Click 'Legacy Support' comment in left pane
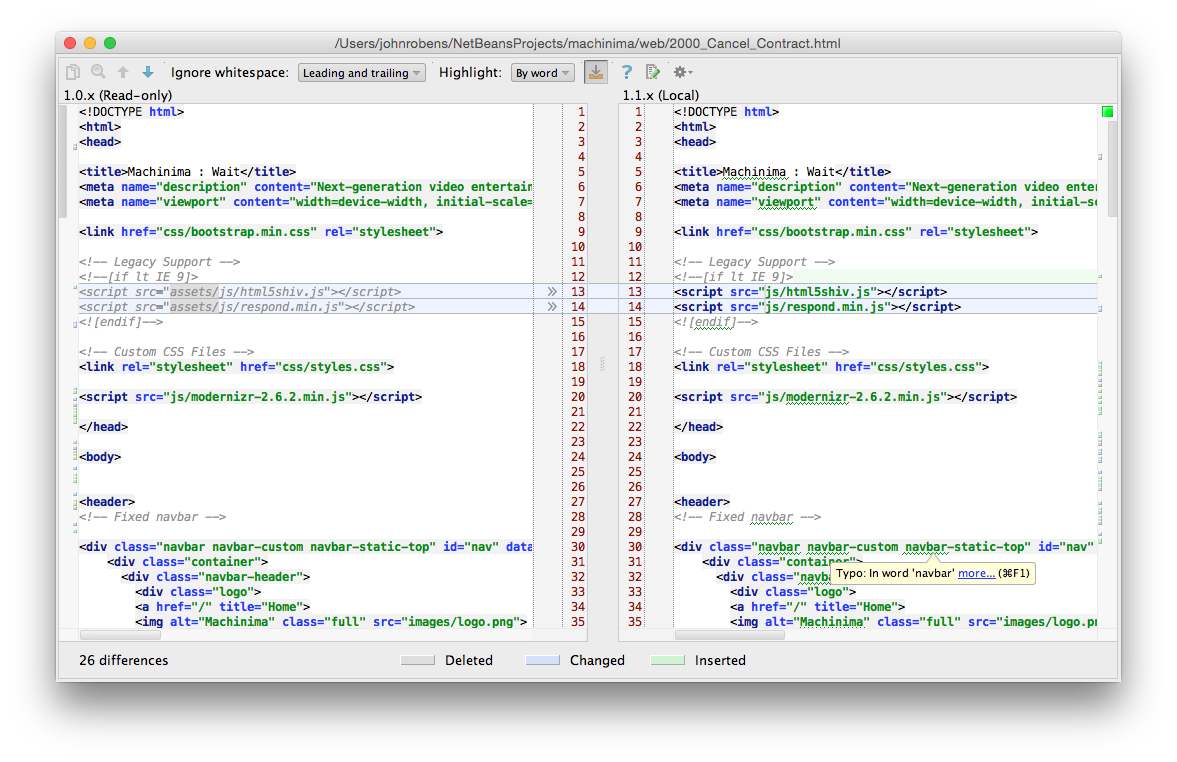 click(x=160, y=261)
